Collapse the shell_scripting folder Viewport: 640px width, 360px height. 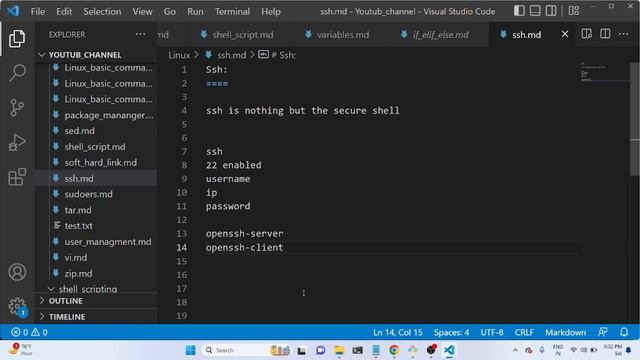tap(96, 289)
